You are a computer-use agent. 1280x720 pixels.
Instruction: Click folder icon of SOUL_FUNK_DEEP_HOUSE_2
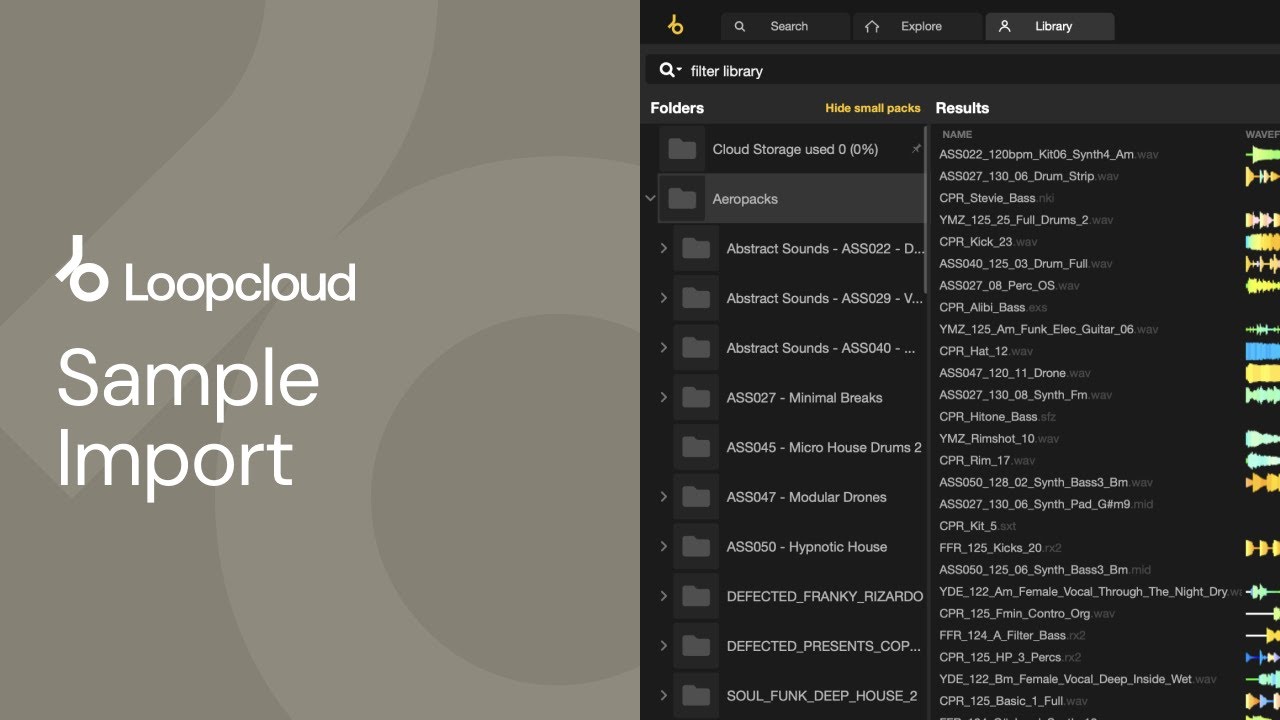(x=696, y=696)
